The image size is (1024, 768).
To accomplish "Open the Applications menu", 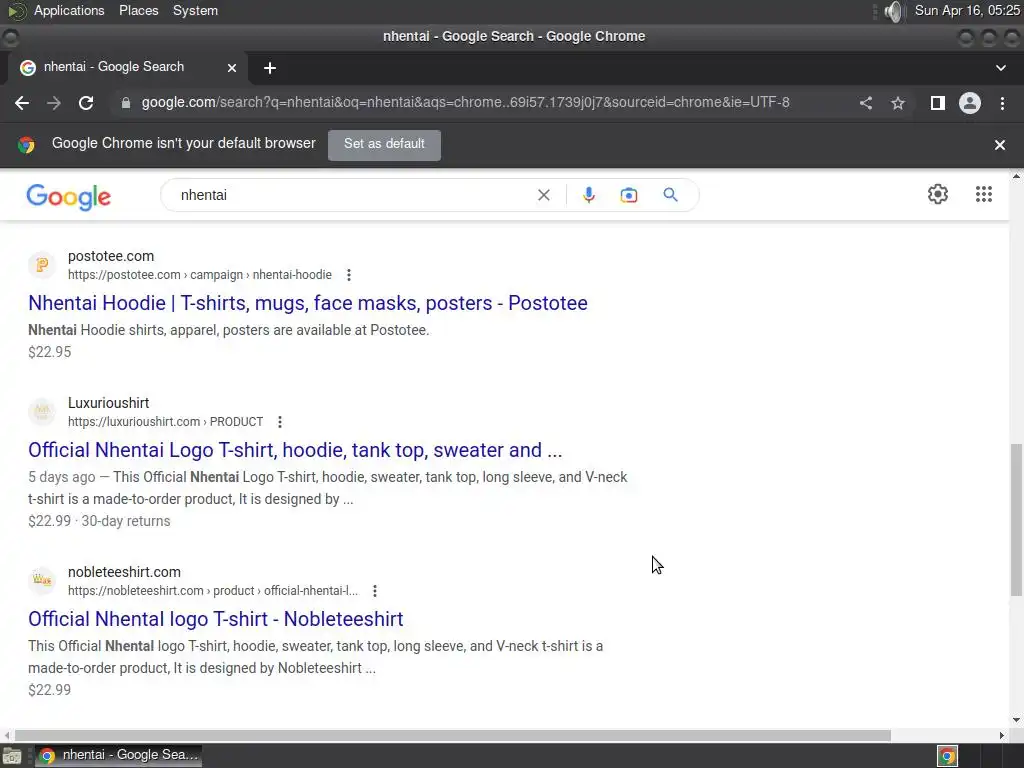I will point(69,10).
